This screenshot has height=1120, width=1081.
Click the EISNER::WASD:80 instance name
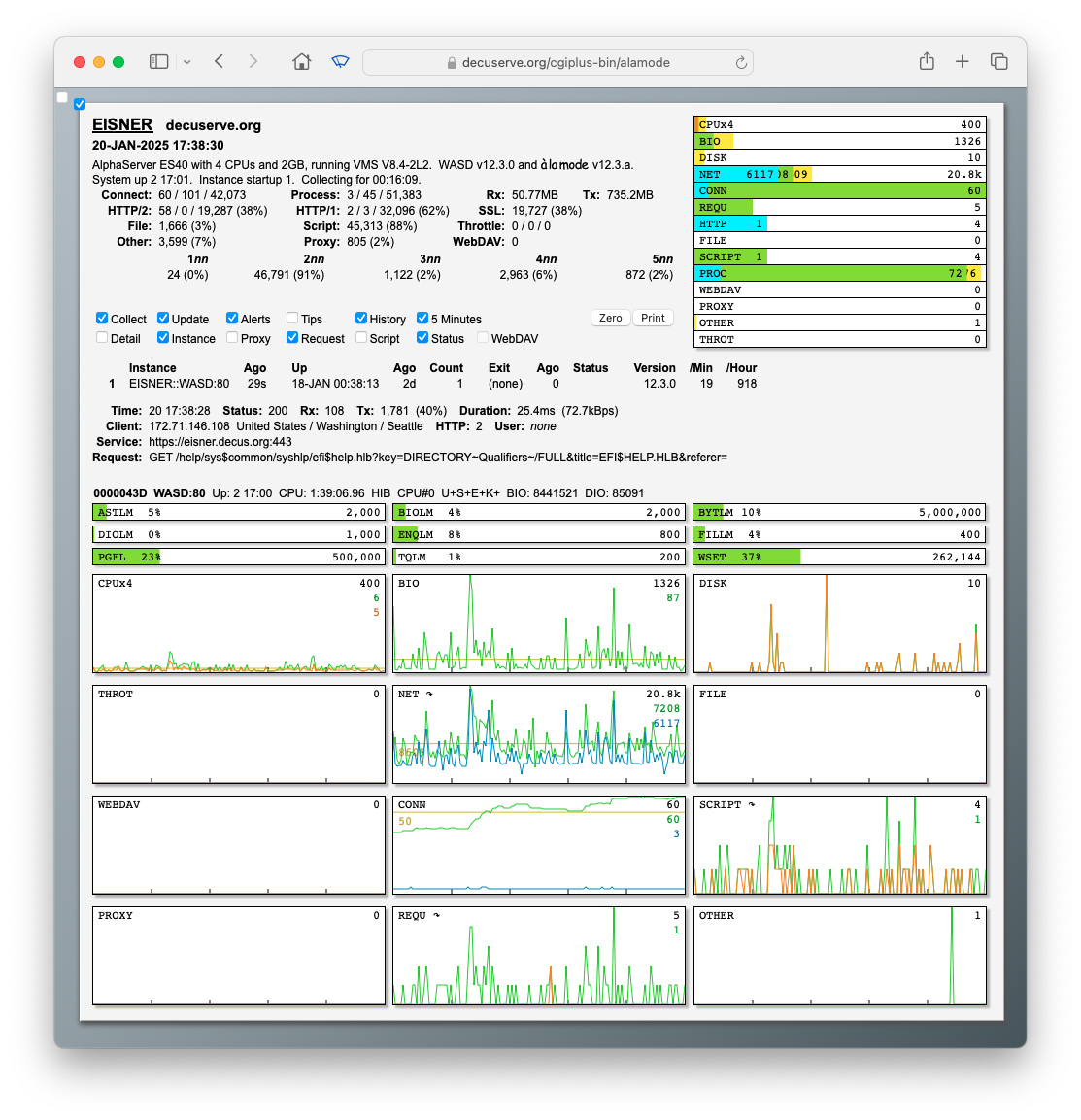(180, 384)
